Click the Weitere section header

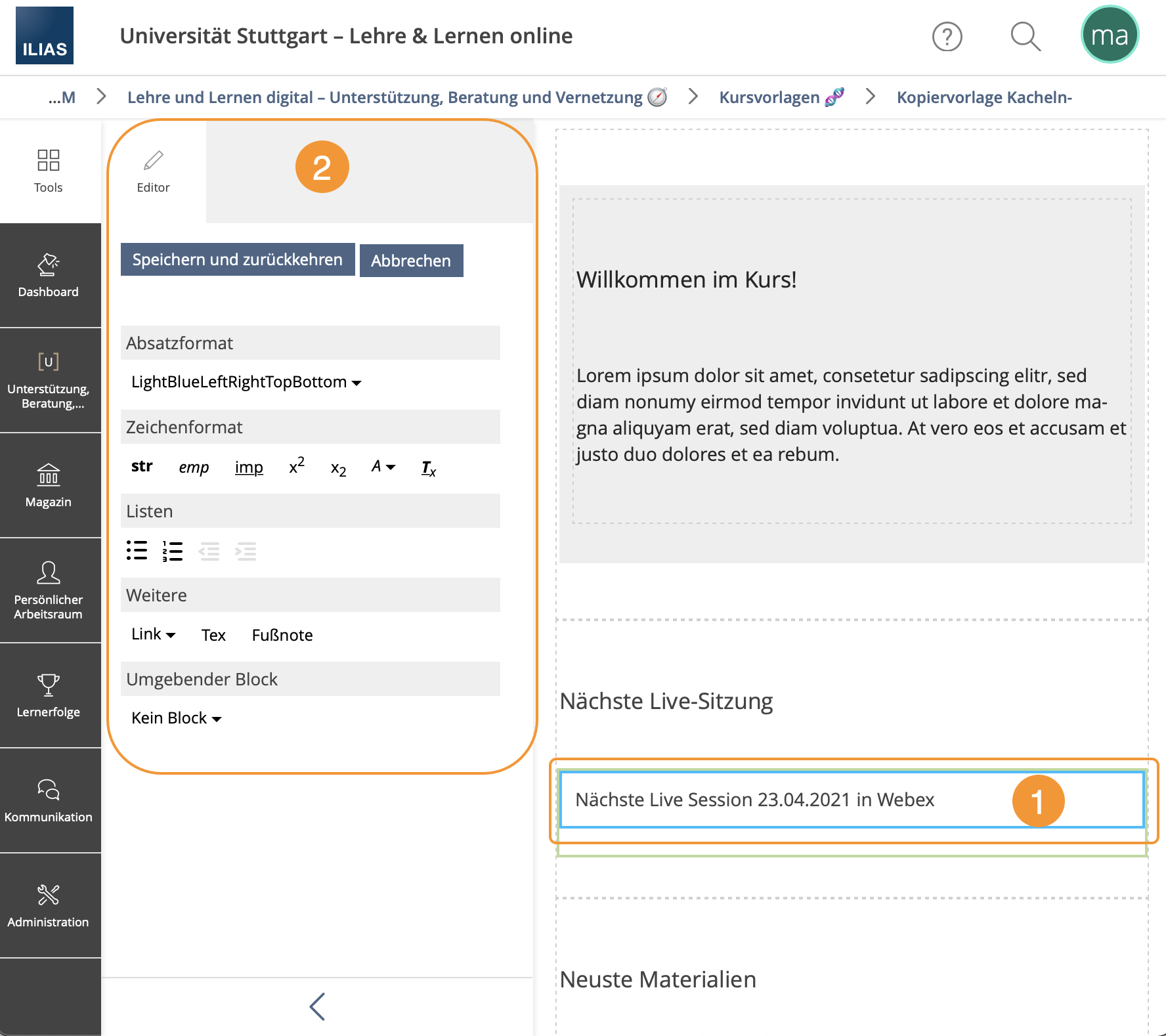point(311,595)
